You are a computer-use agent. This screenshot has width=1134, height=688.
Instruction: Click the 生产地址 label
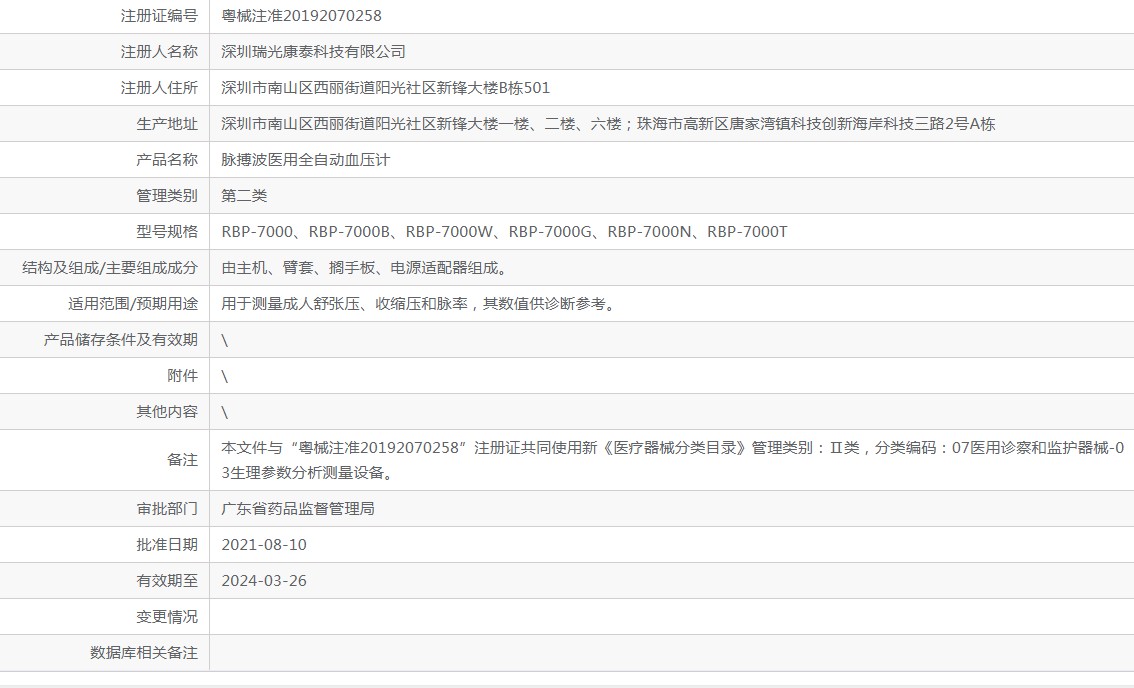[167, 124]
